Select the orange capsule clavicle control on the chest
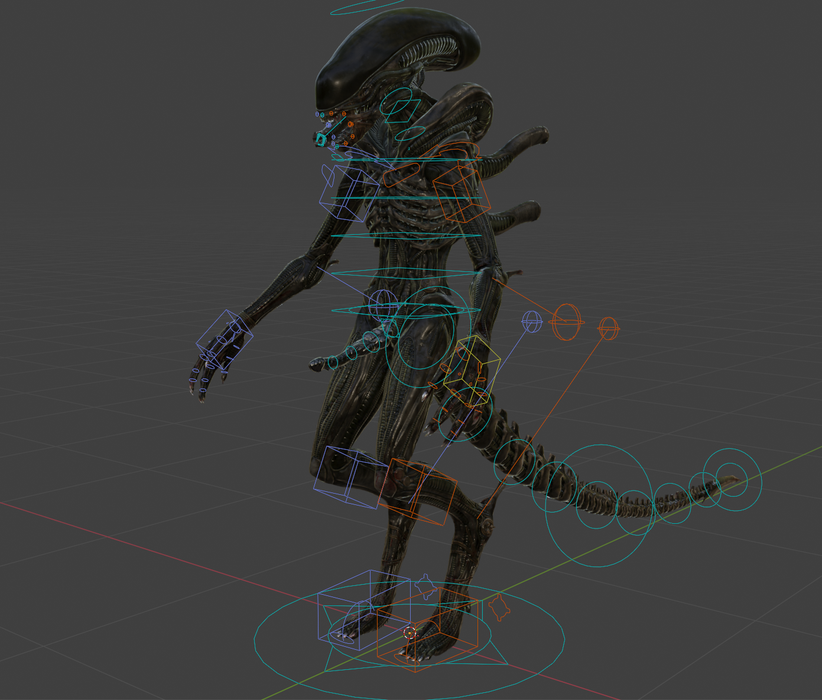The width and height of the screenshot is (822, 700). (402, 175)
